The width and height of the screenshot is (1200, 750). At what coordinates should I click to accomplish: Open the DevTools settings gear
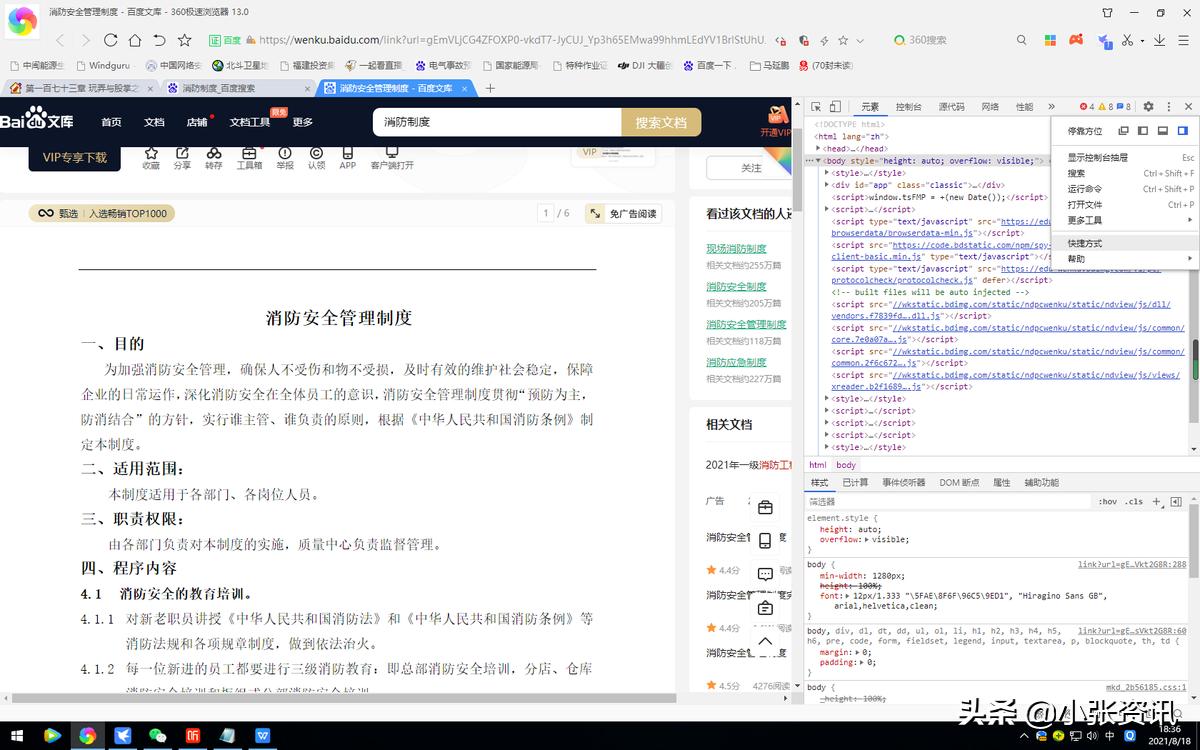(1148, 106)
